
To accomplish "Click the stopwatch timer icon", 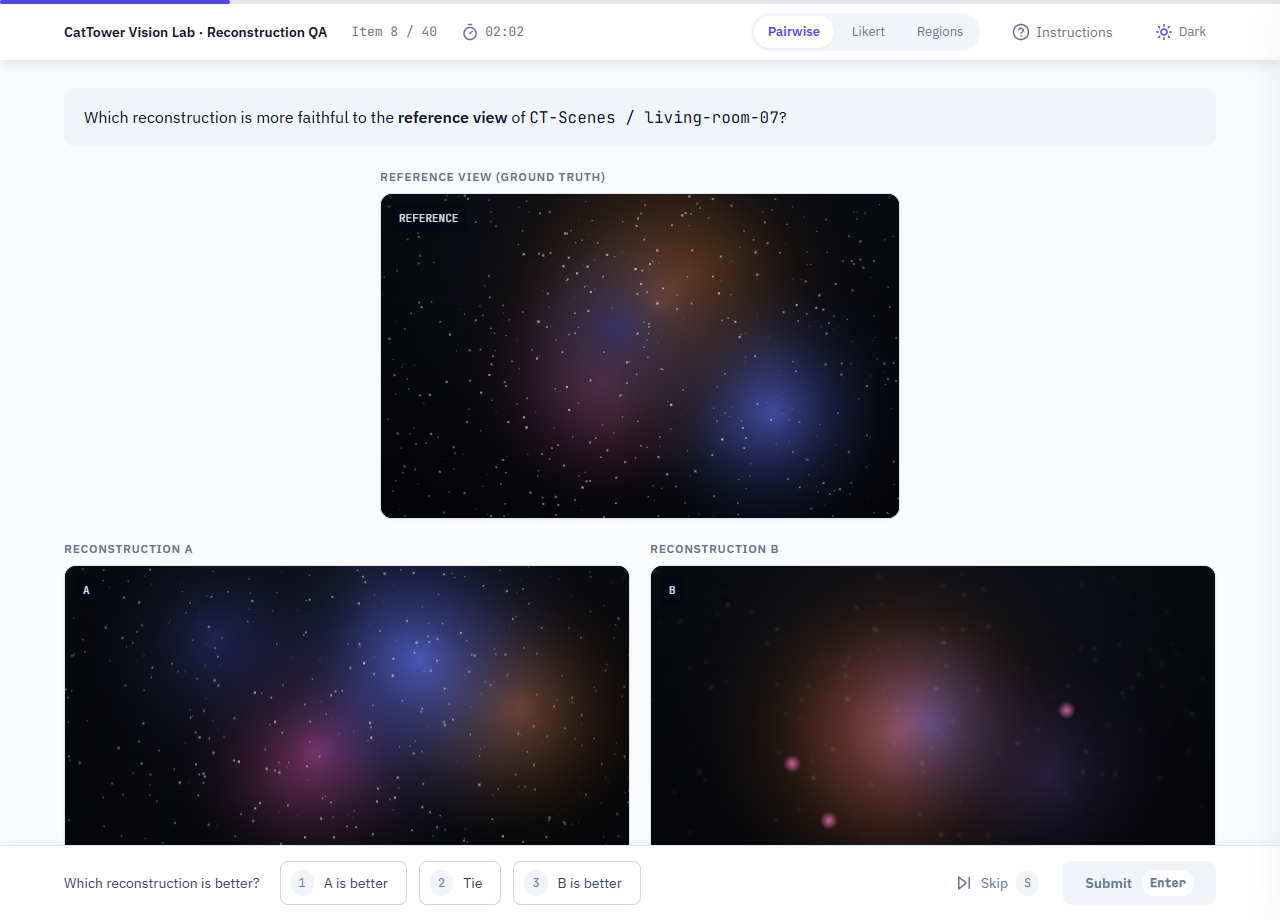I will (x=470, y=32).
